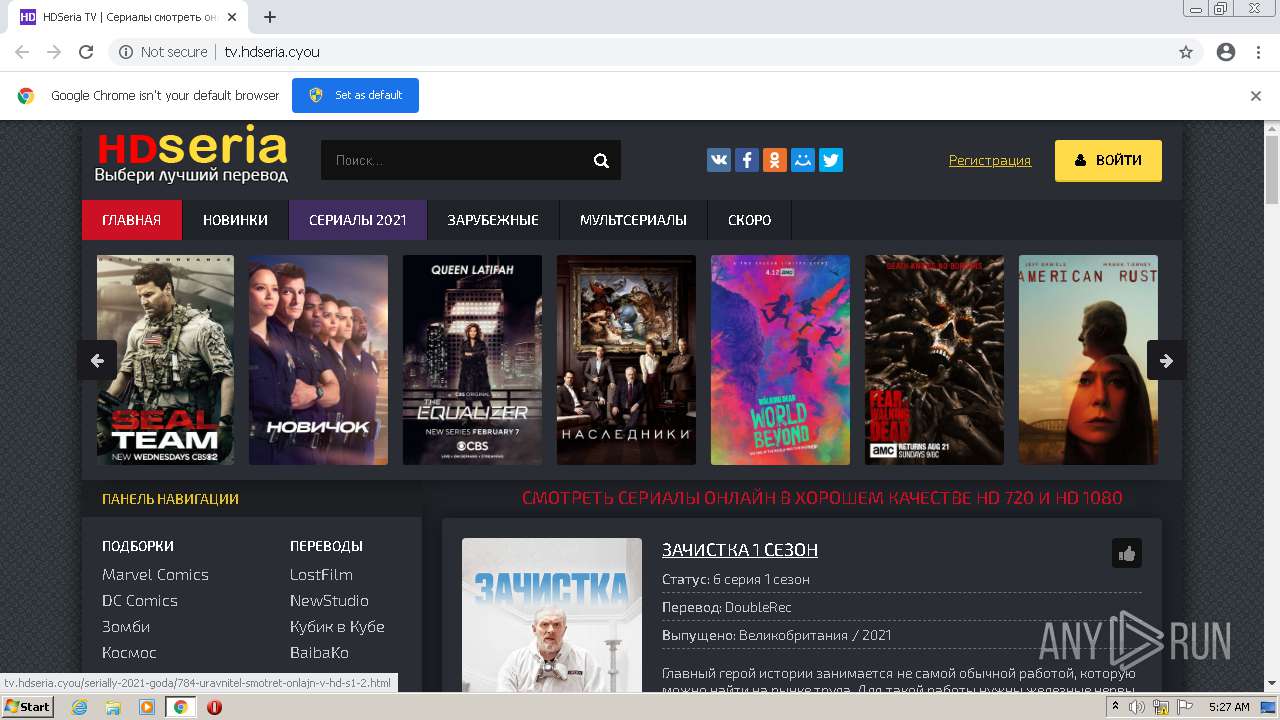Open the Odnoklassniki social icon
The height and width of the screenshot is (720, 1280).
coord(775,160)
